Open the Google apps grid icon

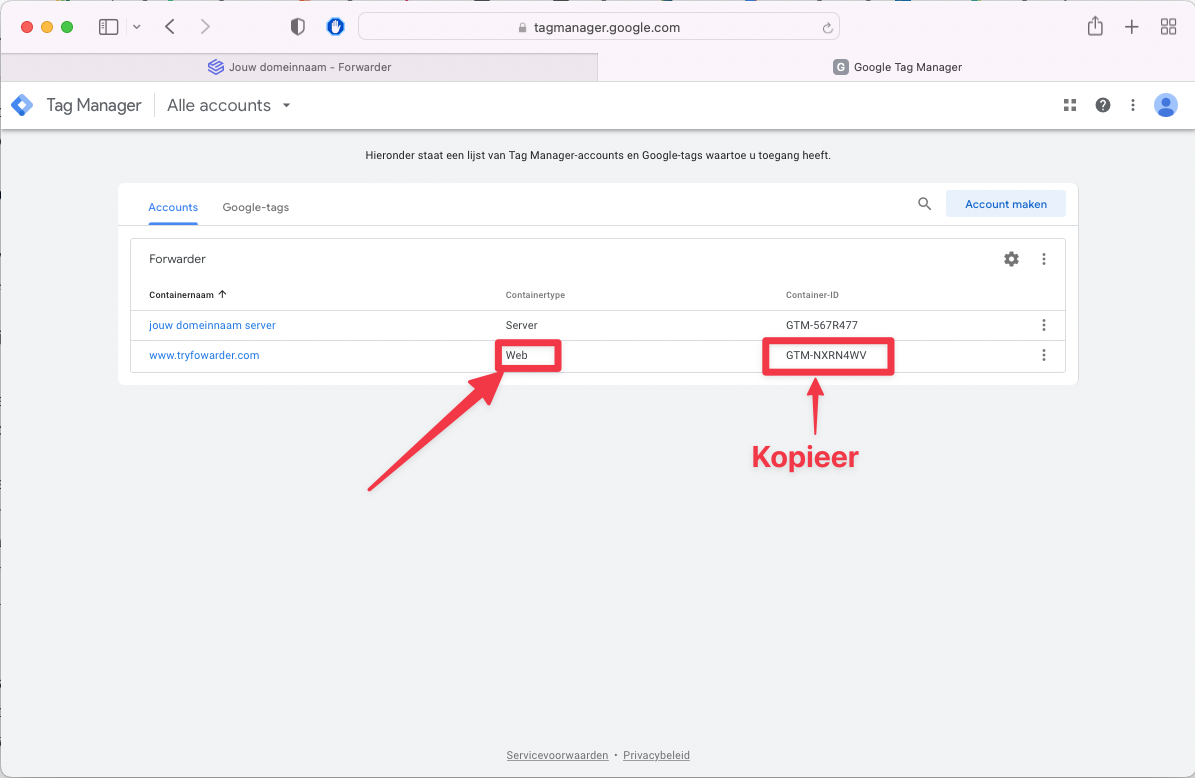click(1070, 105)
